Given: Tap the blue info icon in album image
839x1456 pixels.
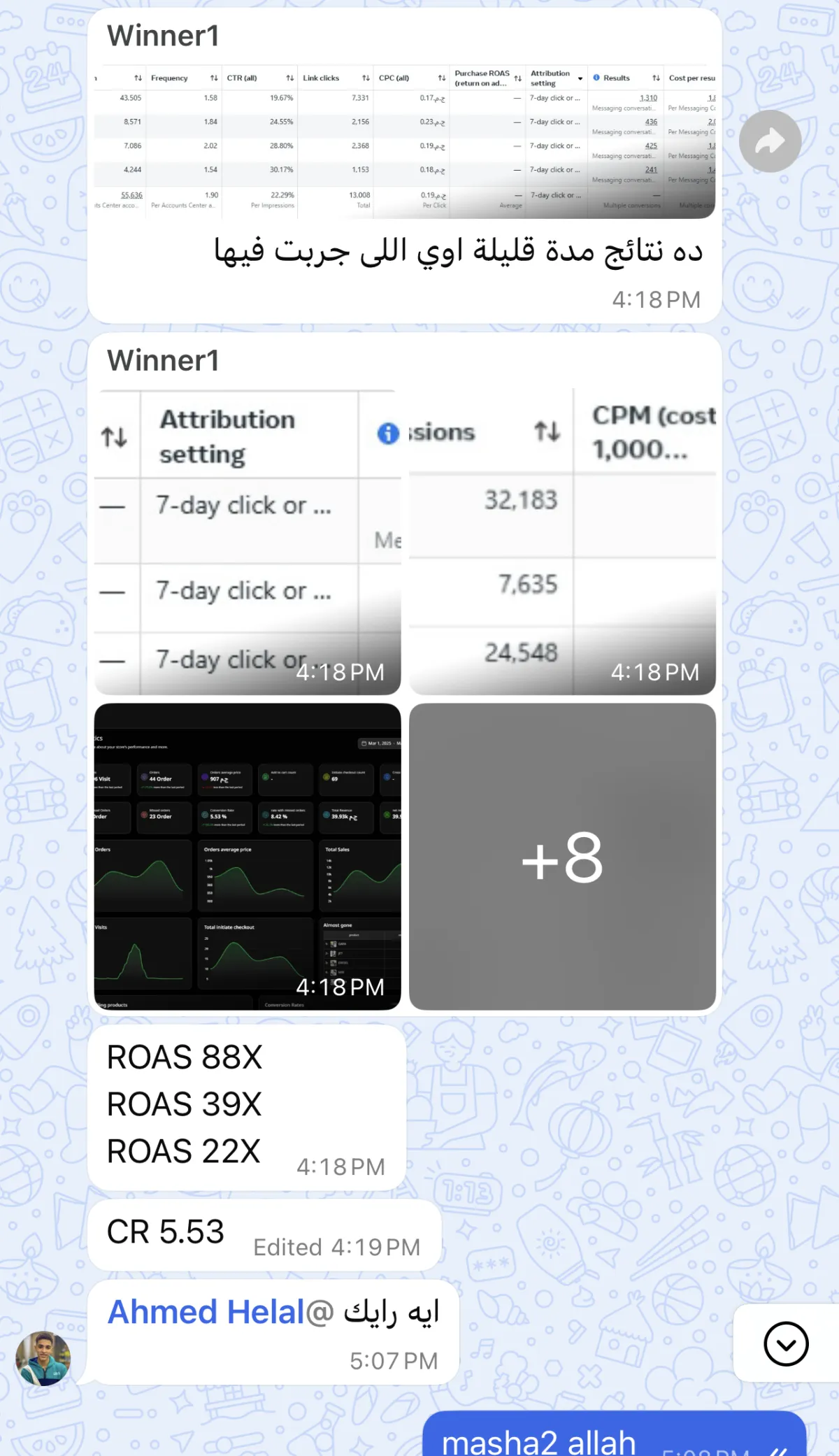Looking at the screenshot, I should (388, 434).
